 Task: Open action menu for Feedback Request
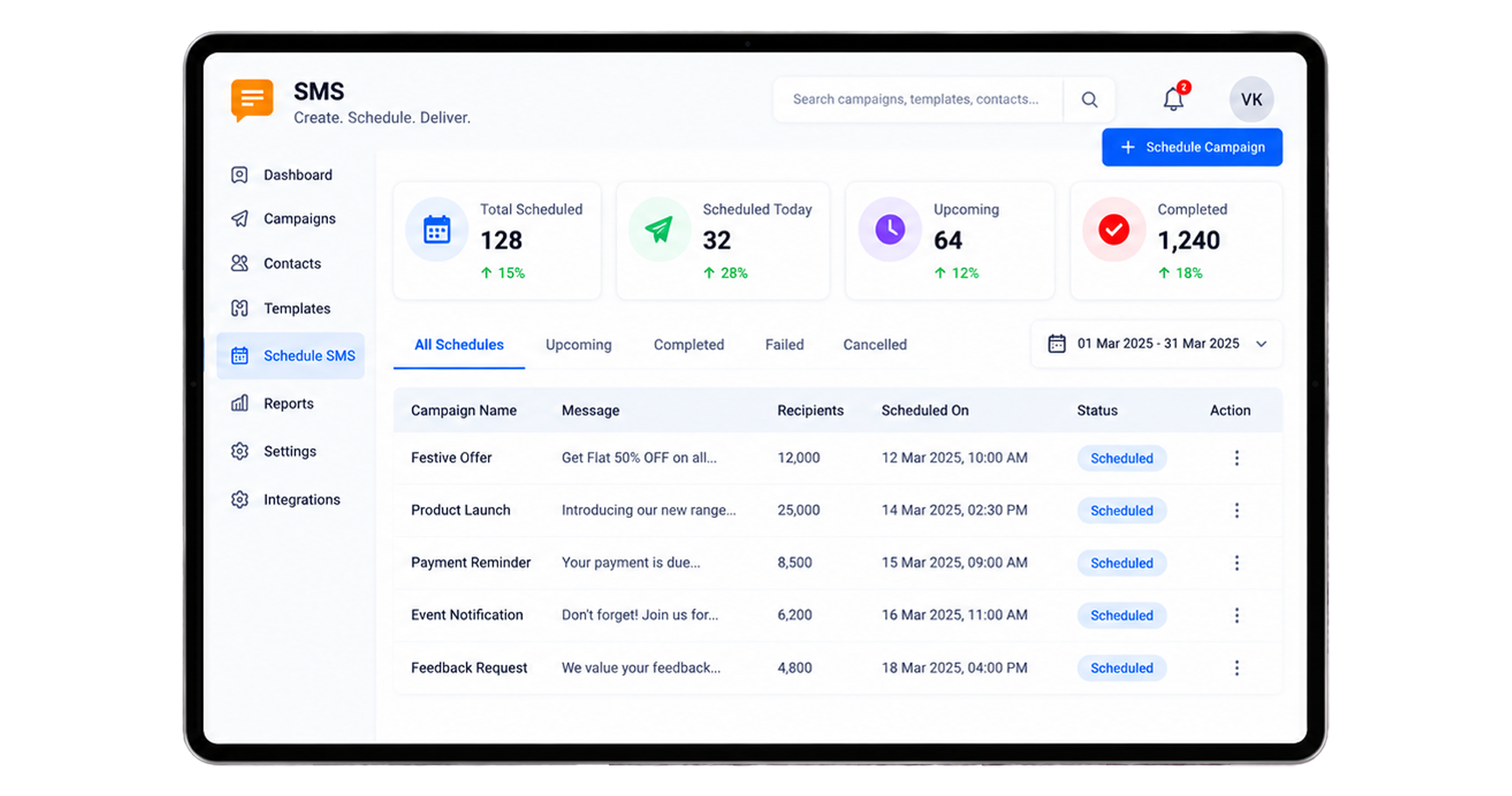(1237, 668)
